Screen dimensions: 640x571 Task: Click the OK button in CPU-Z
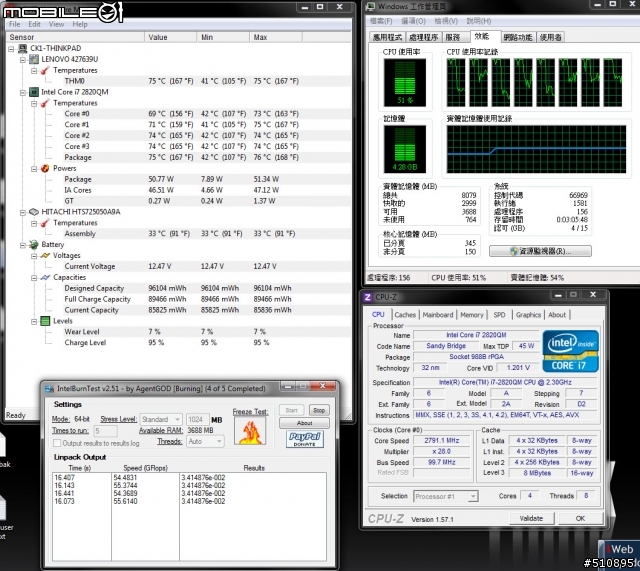point(580,518)
